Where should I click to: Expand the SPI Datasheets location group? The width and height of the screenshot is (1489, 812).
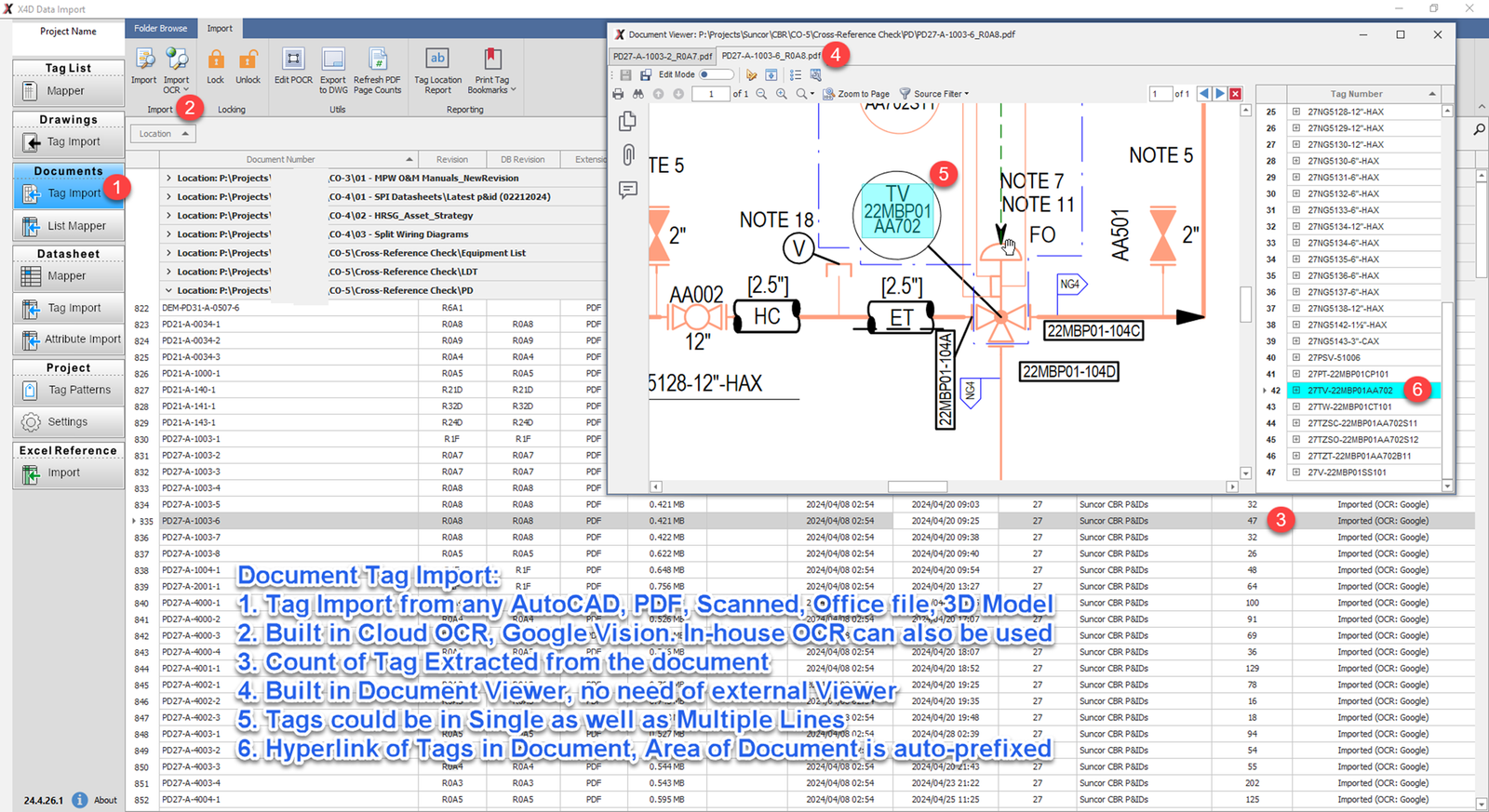[168, 196]
